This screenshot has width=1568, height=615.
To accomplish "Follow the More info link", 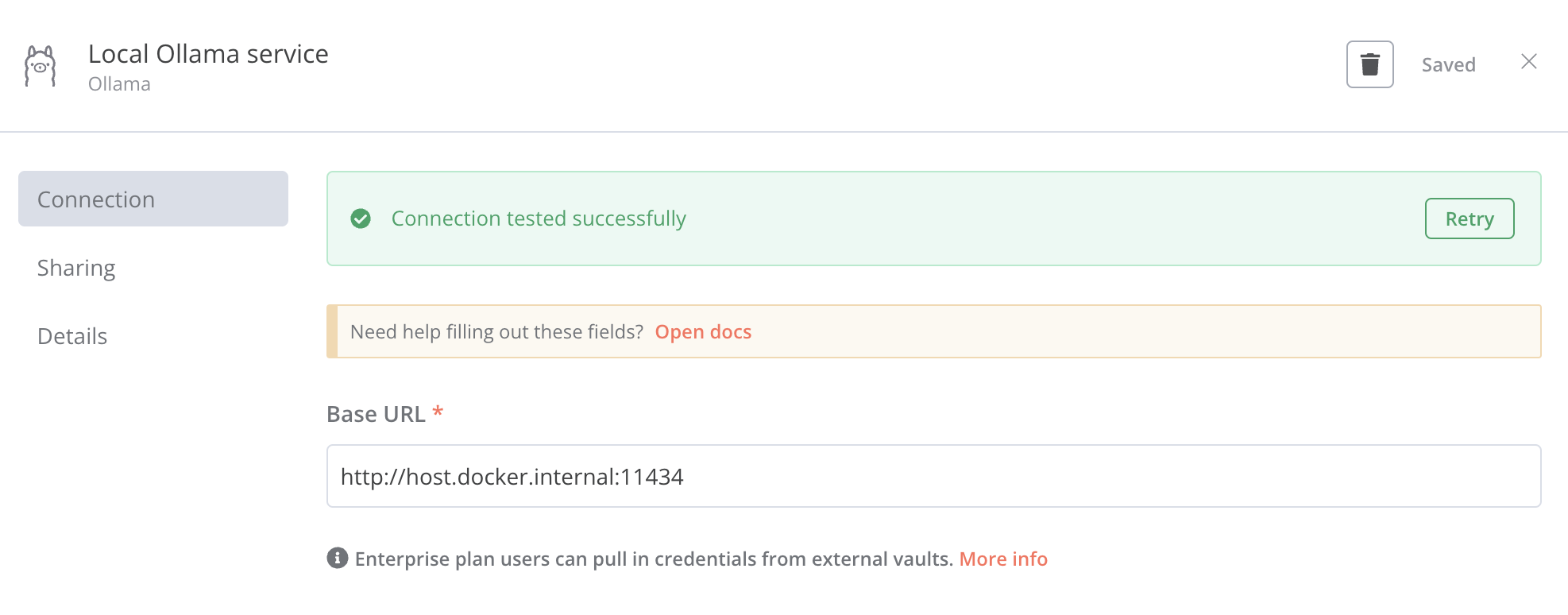I will [1003, 559].
